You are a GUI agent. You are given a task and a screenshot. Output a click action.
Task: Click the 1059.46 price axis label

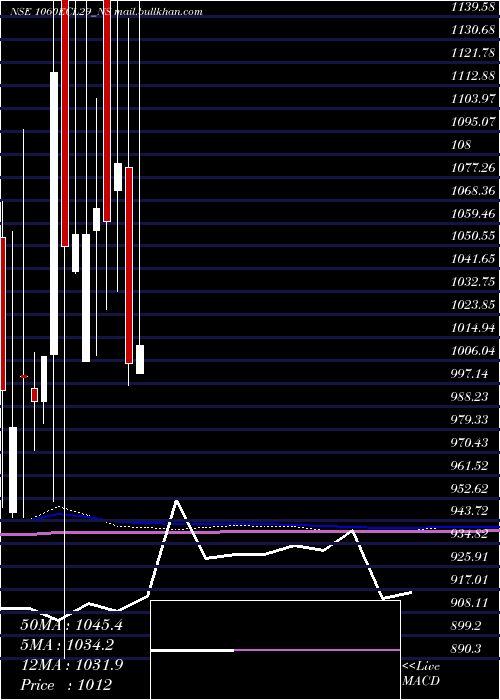pos(473,213)
